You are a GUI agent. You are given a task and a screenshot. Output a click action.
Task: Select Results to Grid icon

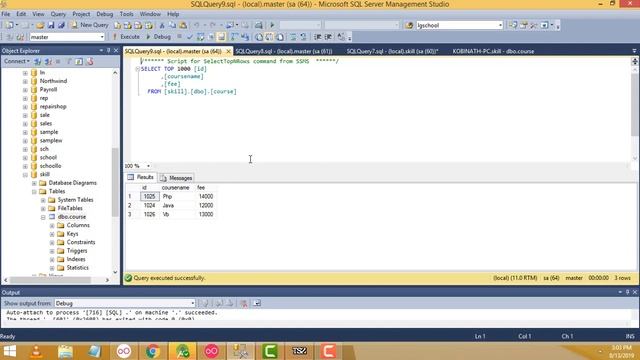pos(269,37)
